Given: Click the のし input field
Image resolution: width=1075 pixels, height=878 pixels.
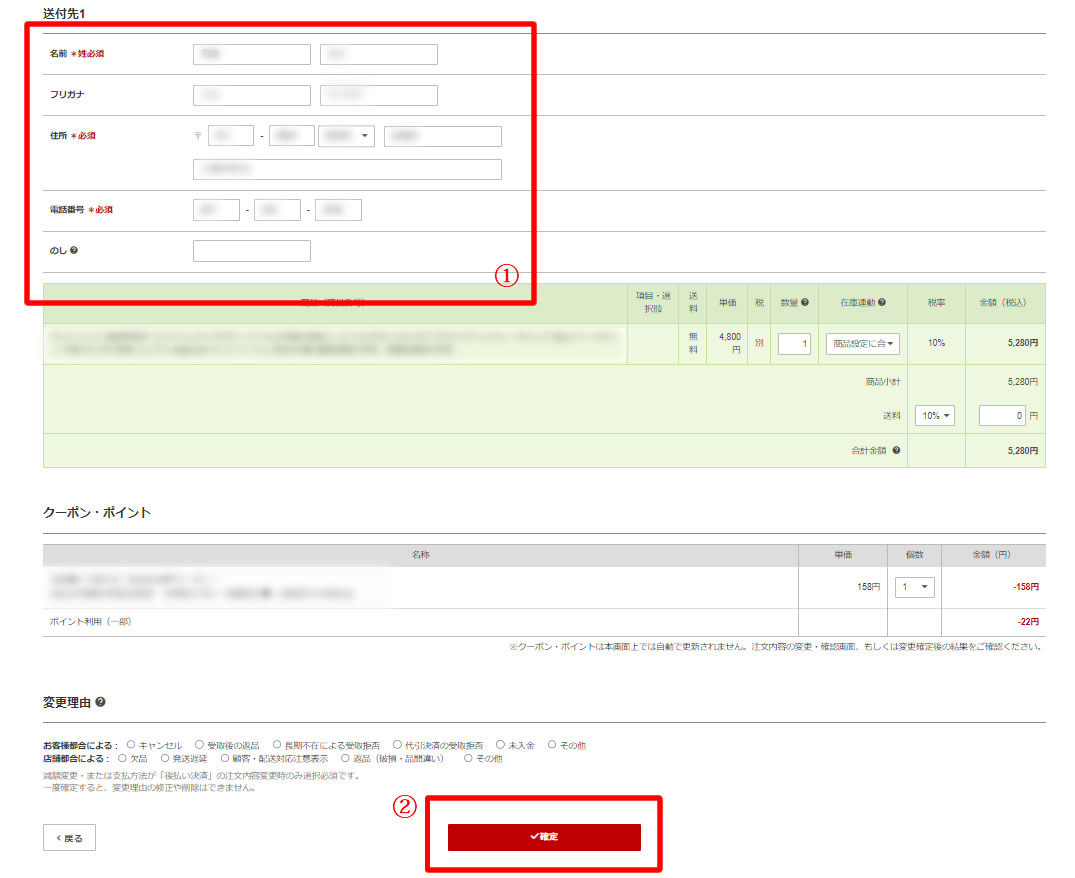Looking at the screenshot, I should coord(252,251).
